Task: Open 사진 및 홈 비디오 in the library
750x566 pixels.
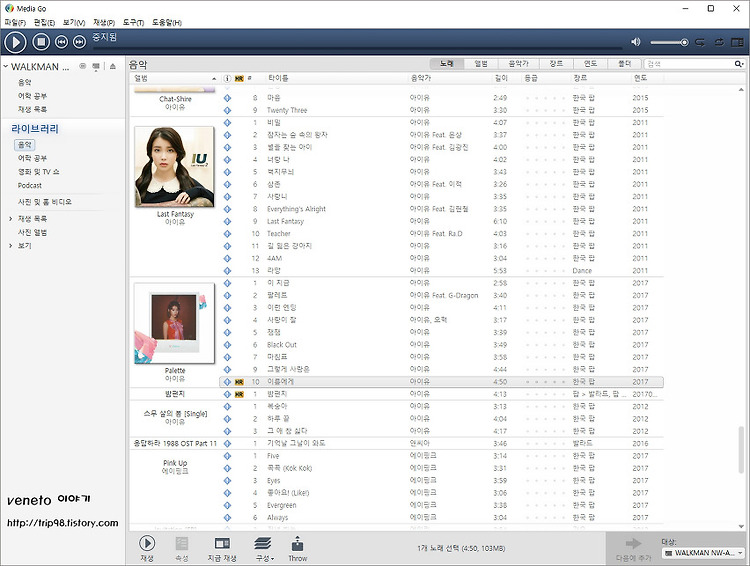Action: [44, 202]
